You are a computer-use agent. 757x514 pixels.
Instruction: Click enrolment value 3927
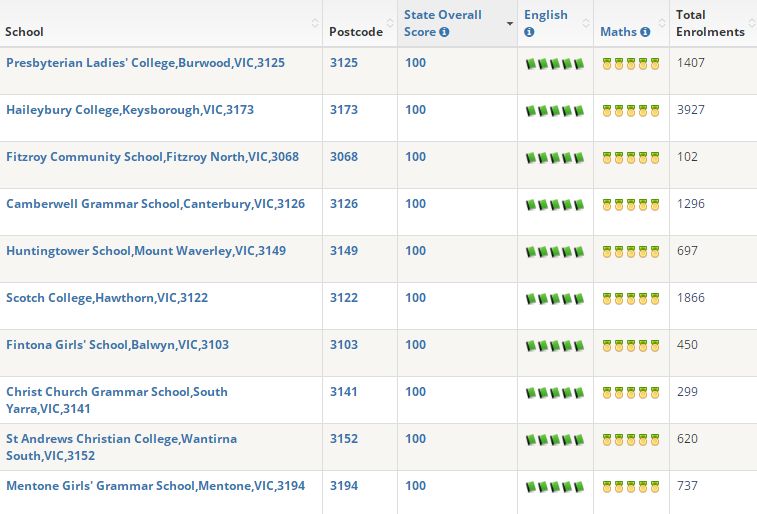pos(690,110)
